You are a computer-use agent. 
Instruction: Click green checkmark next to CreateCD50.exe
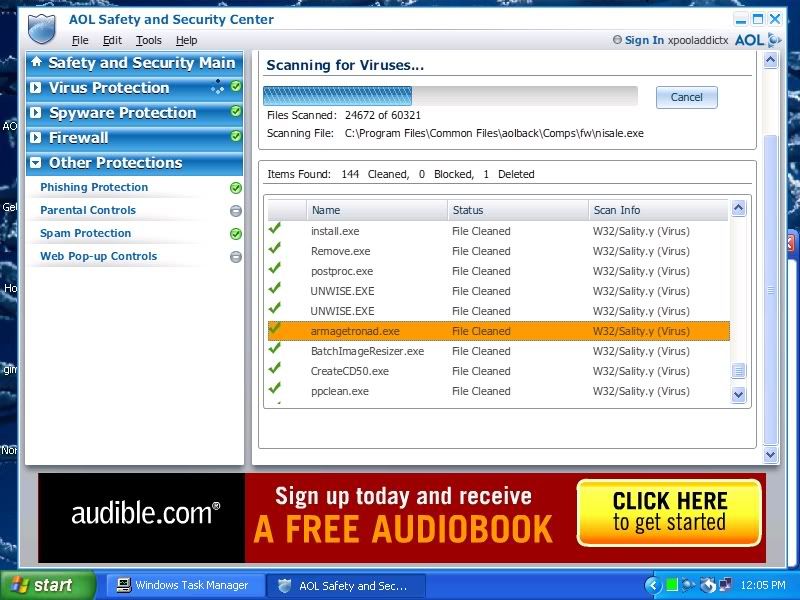[275, 370]
